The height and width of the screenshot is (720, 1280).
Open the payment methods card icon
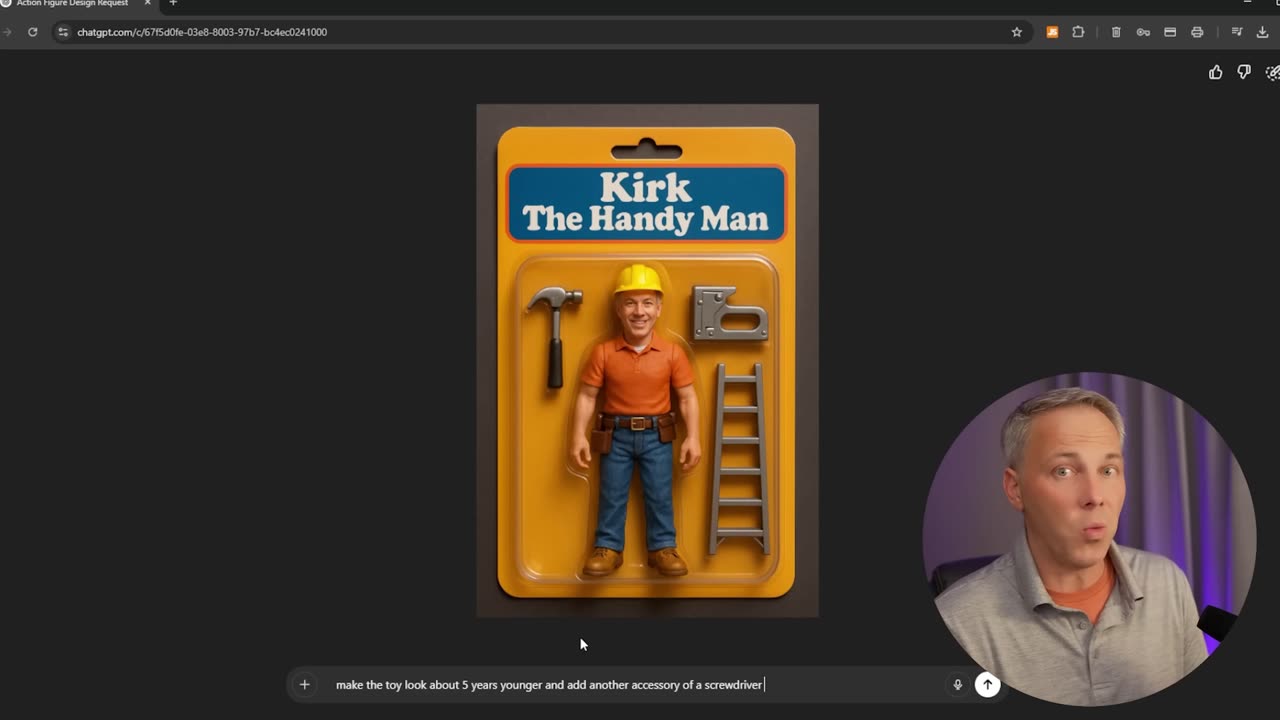coord(1170,32)
